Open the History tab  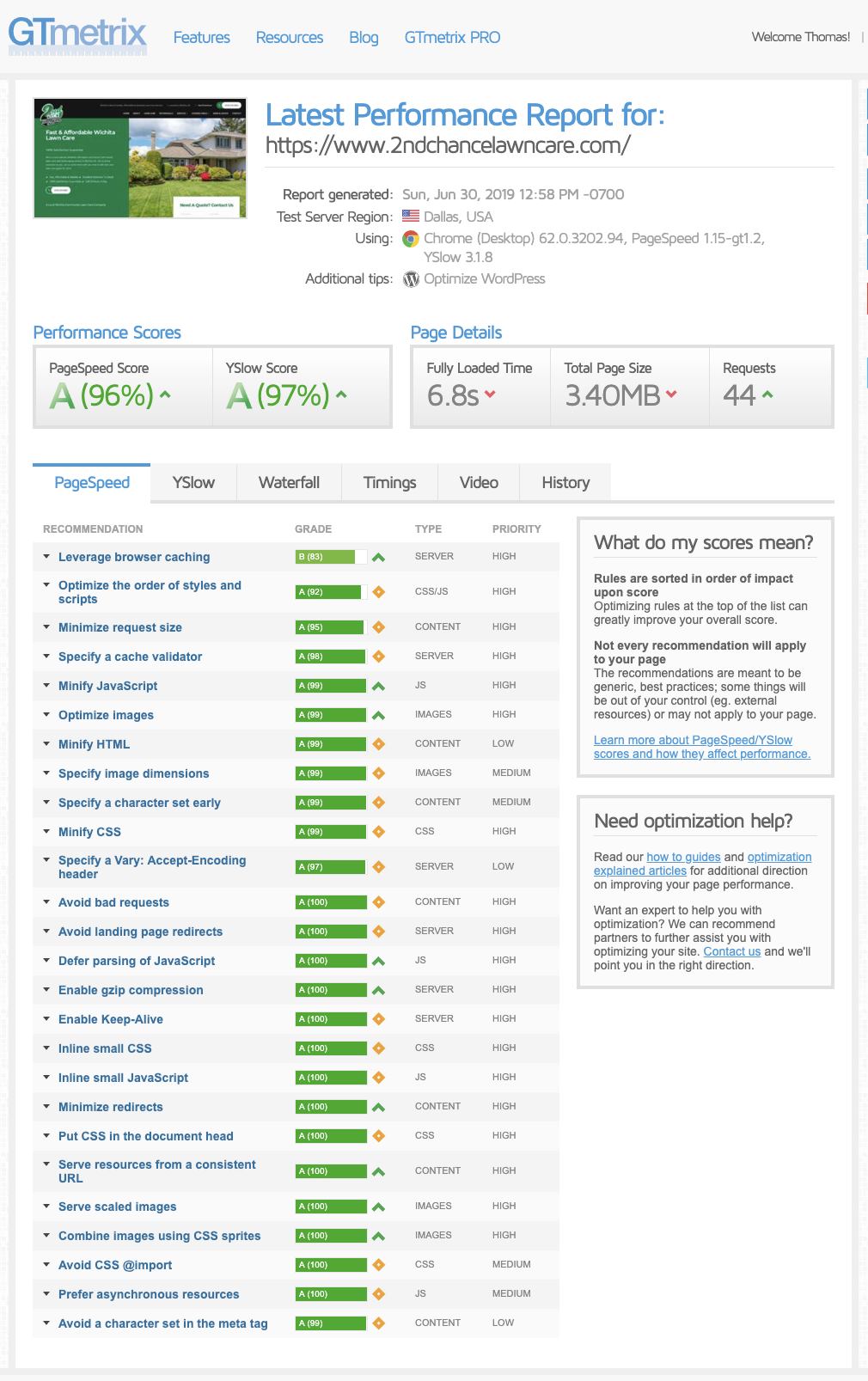click(565, 482)
